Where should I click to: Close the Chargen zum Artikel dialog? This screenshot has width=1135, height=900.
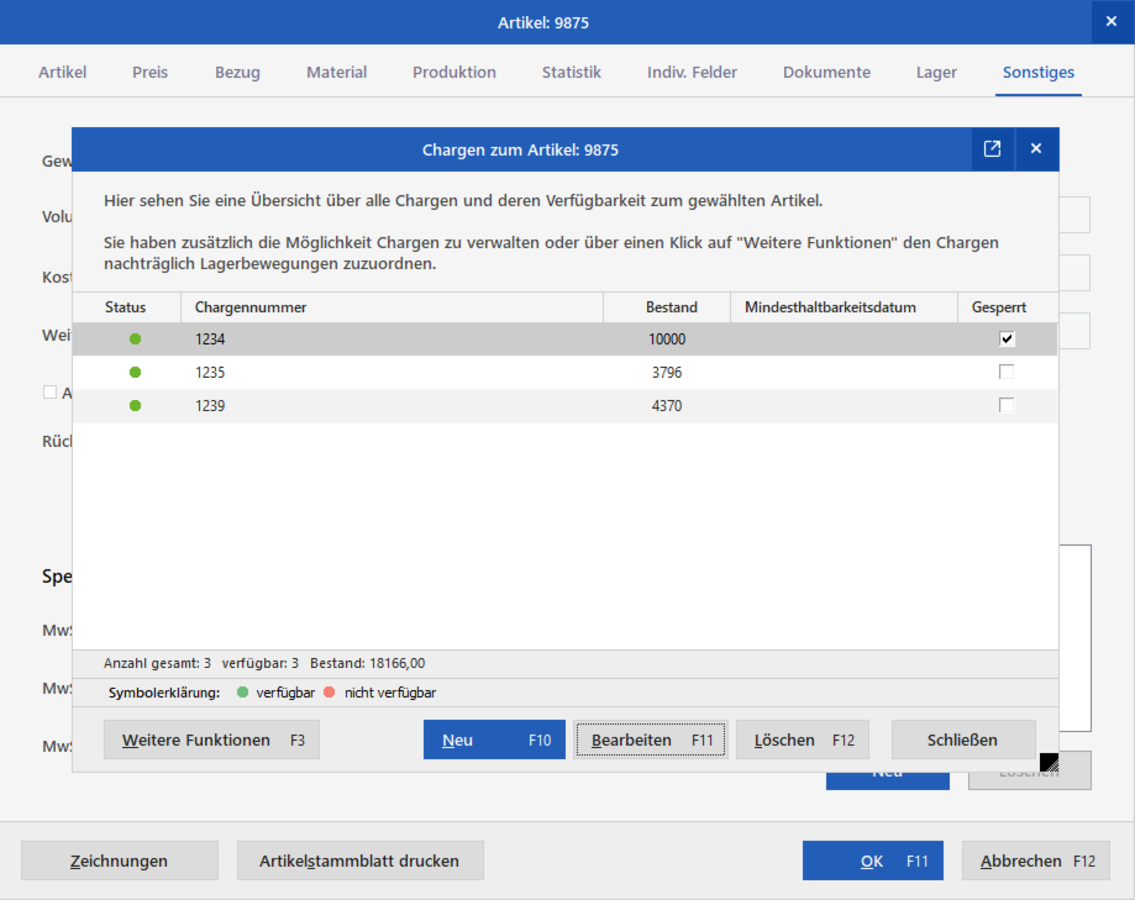pyautogui.click(x=1037, y=149)
